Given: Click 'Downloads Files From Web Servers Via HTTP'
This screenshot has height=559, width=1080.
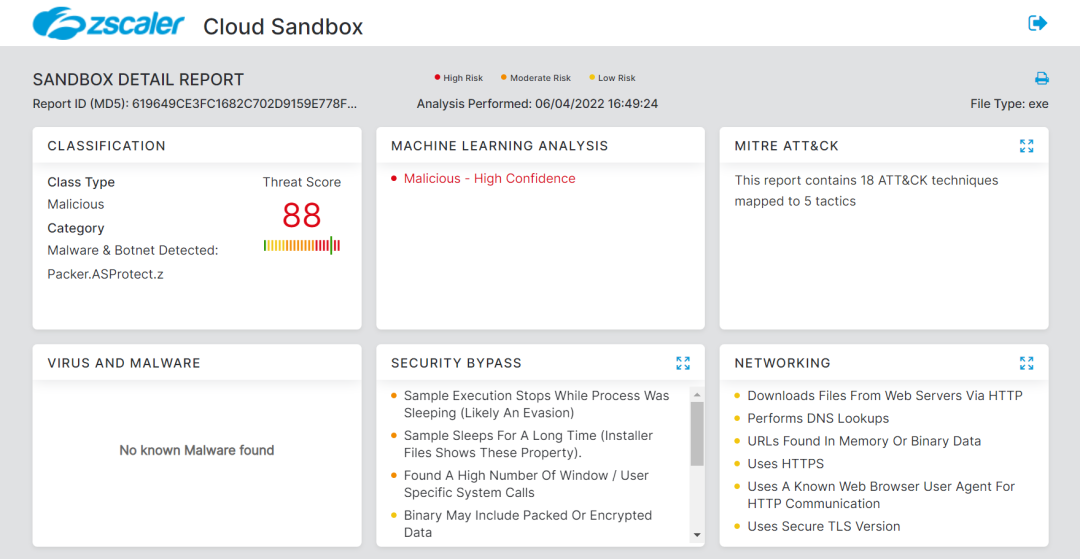Looking at the screenshot, I should point(884,396).
